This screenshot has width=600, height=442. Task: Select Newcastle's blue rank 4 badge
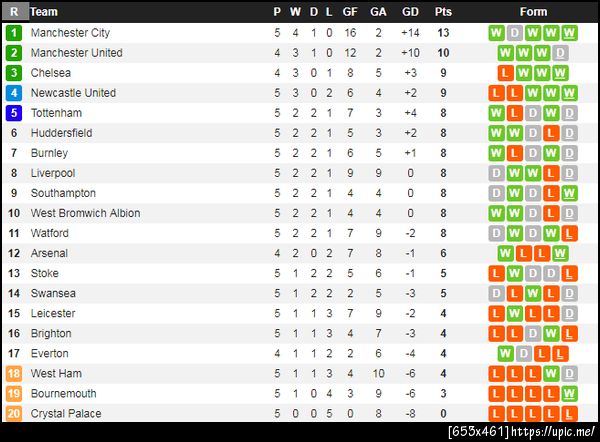[14, 93]
